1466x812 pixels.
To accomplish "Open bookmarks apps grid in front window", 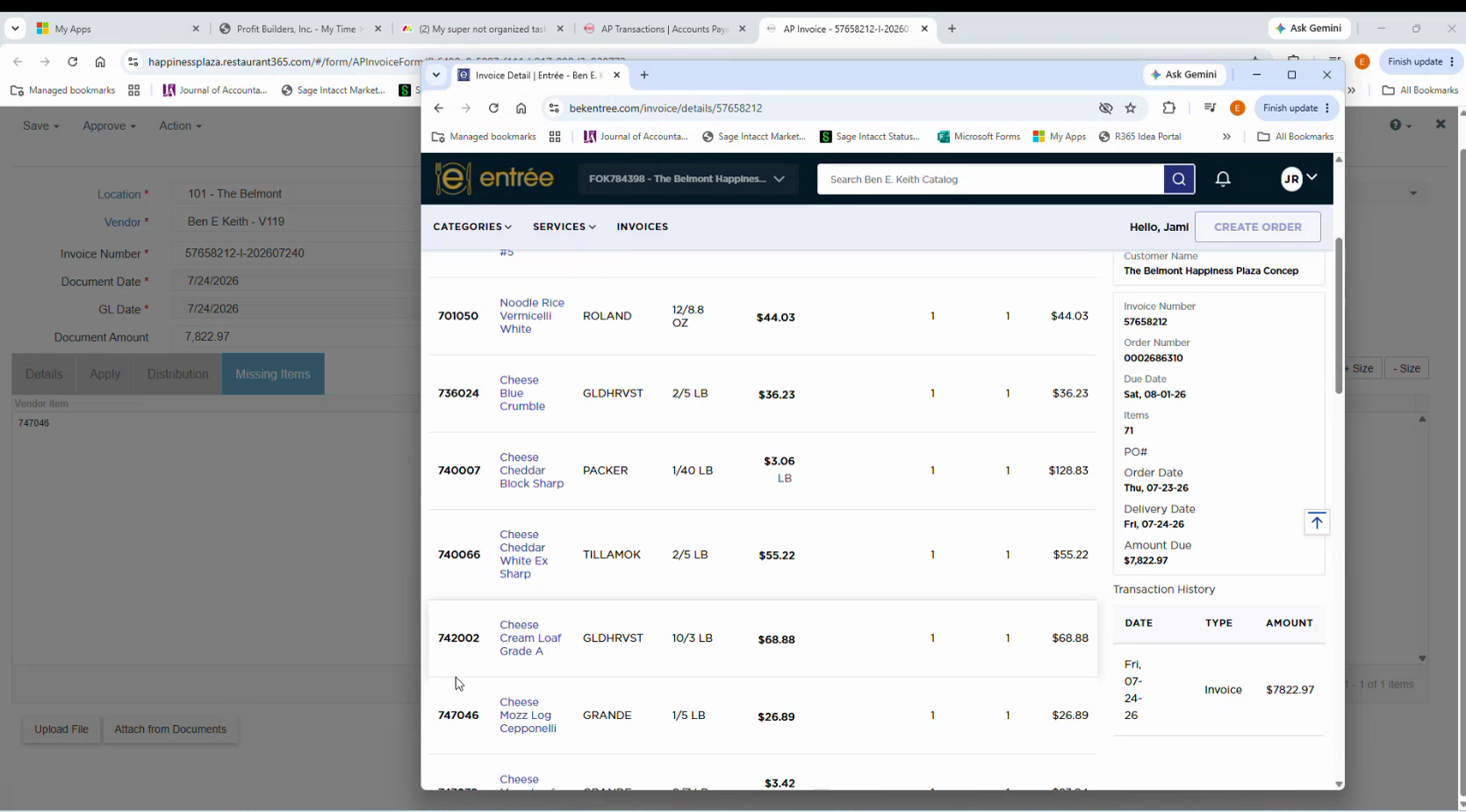I will 555,137.
